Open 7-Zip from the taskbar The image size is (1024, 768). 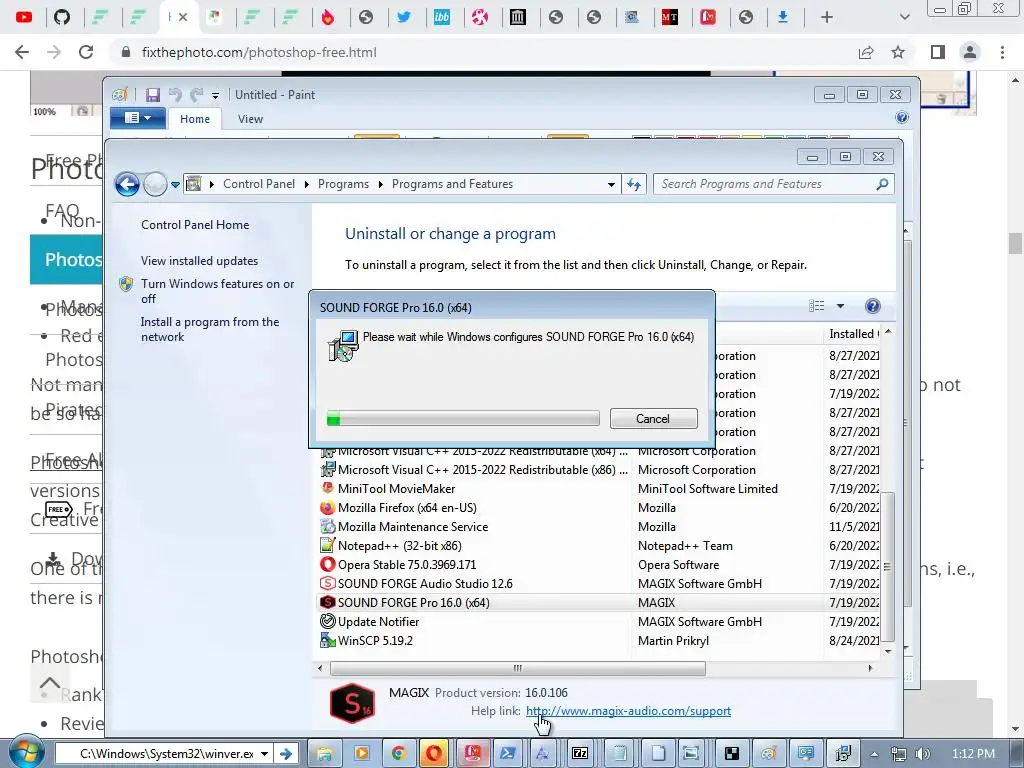click(x=580, y=754)
